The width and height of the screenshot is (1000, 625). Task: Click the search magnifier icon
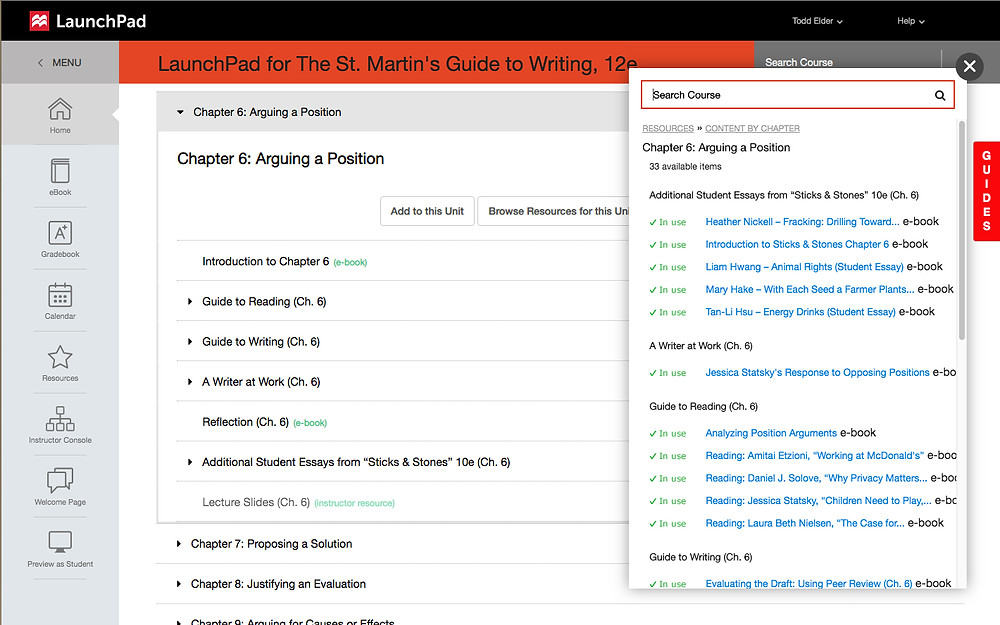[939, 95]
